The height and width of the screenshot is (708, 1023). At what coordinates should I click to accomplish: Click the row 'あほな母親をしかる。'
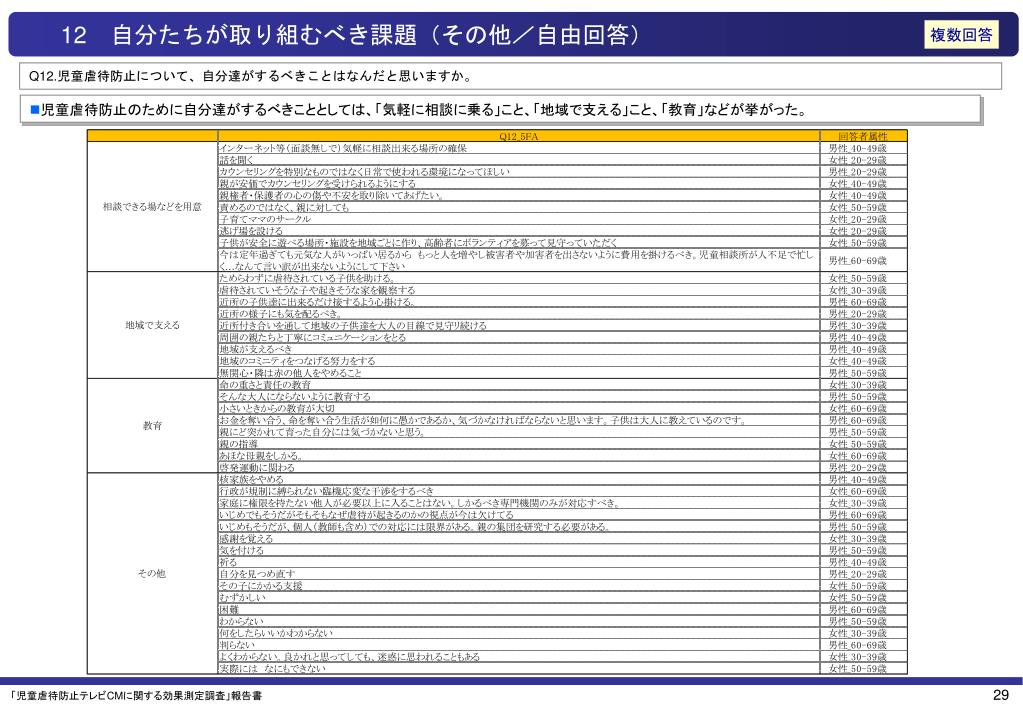(519, 455)
